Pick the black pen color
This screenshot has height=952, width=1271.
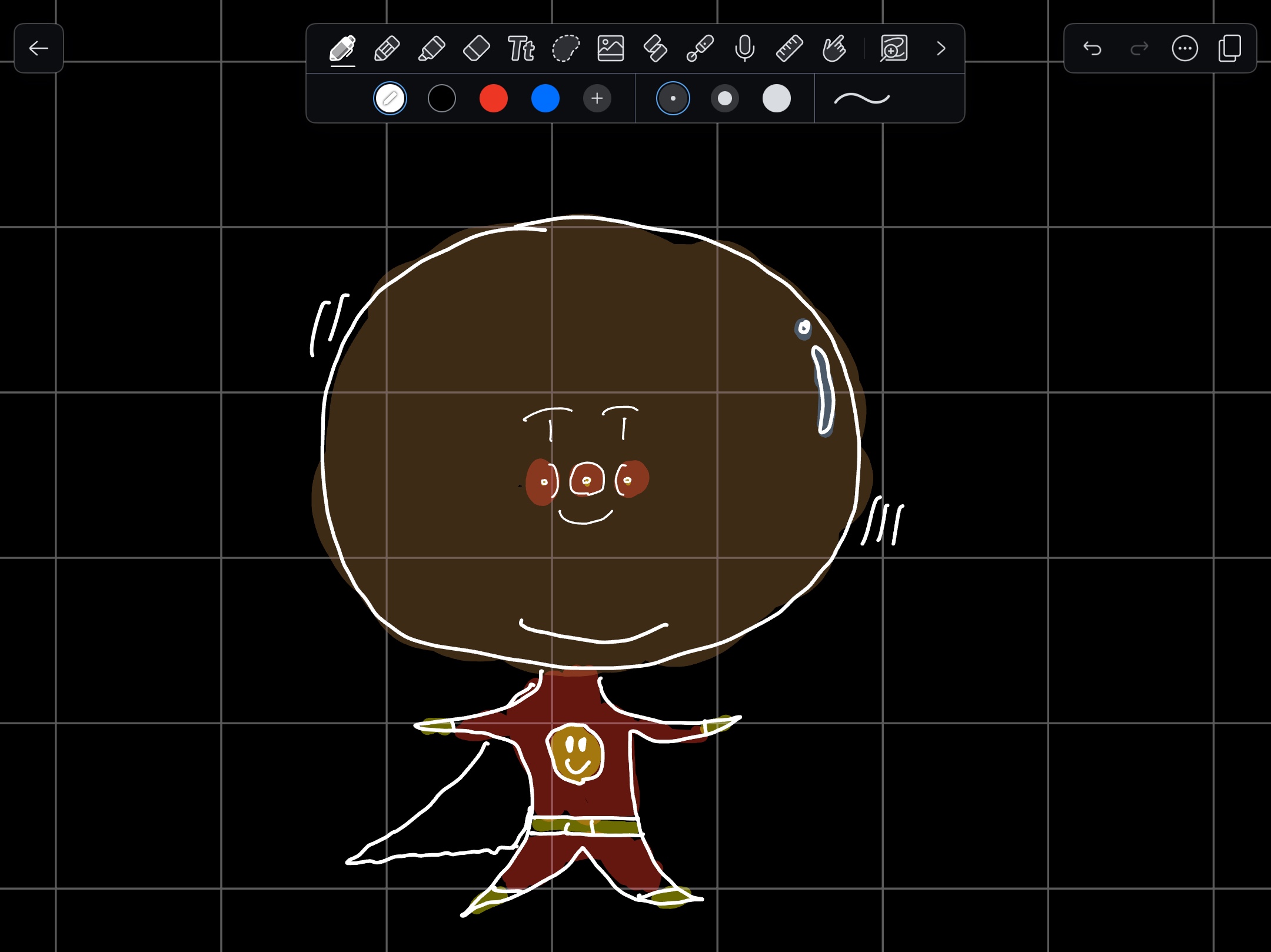[442, 98]
